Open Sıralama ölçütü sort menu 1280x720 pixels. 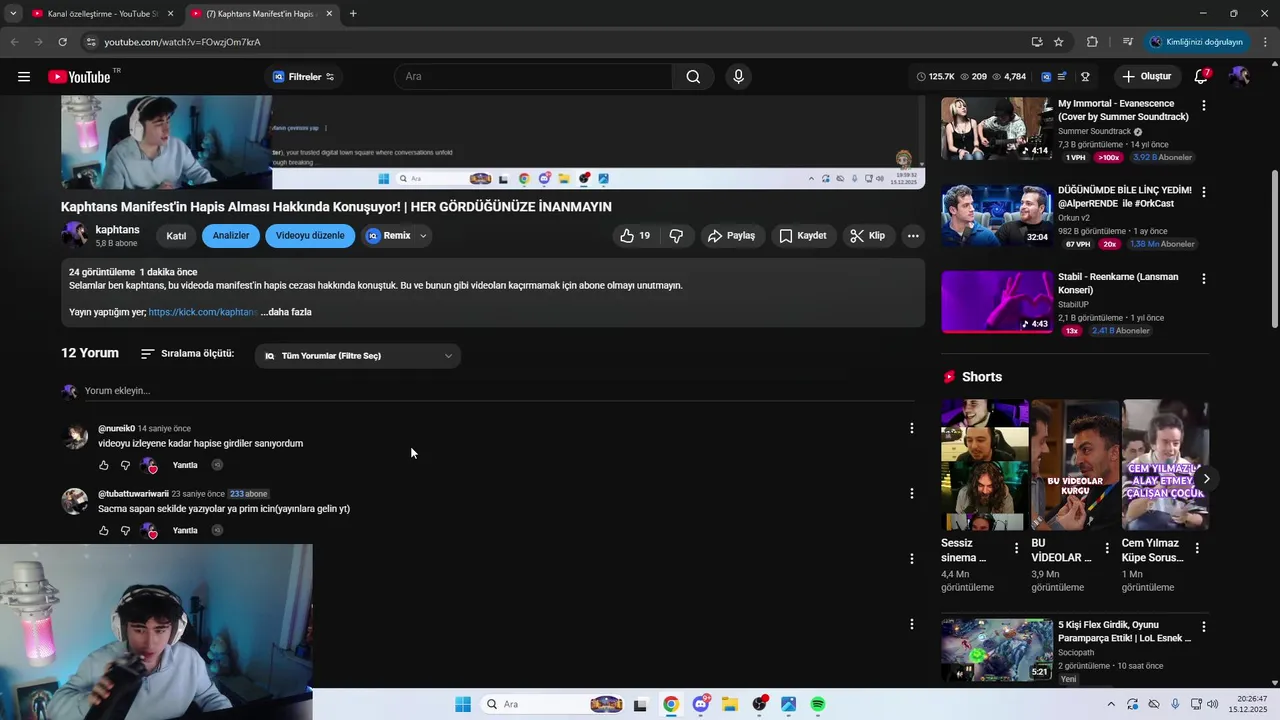pyautogui.click(x=188, y=354)
